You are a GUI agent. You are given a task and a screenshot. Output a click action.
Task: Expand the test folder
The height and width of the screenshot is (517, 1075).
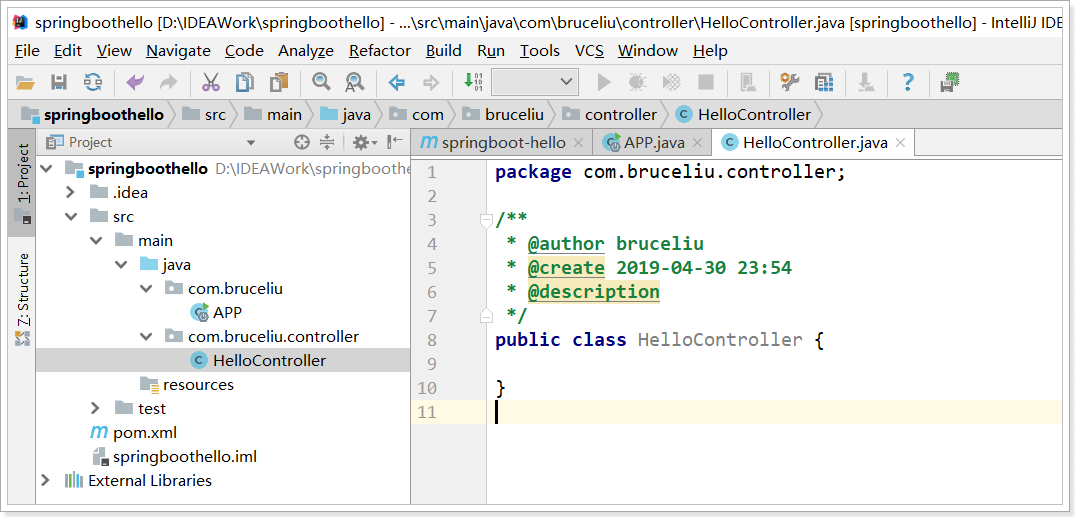pyautogui.click(x=96, y=409)
